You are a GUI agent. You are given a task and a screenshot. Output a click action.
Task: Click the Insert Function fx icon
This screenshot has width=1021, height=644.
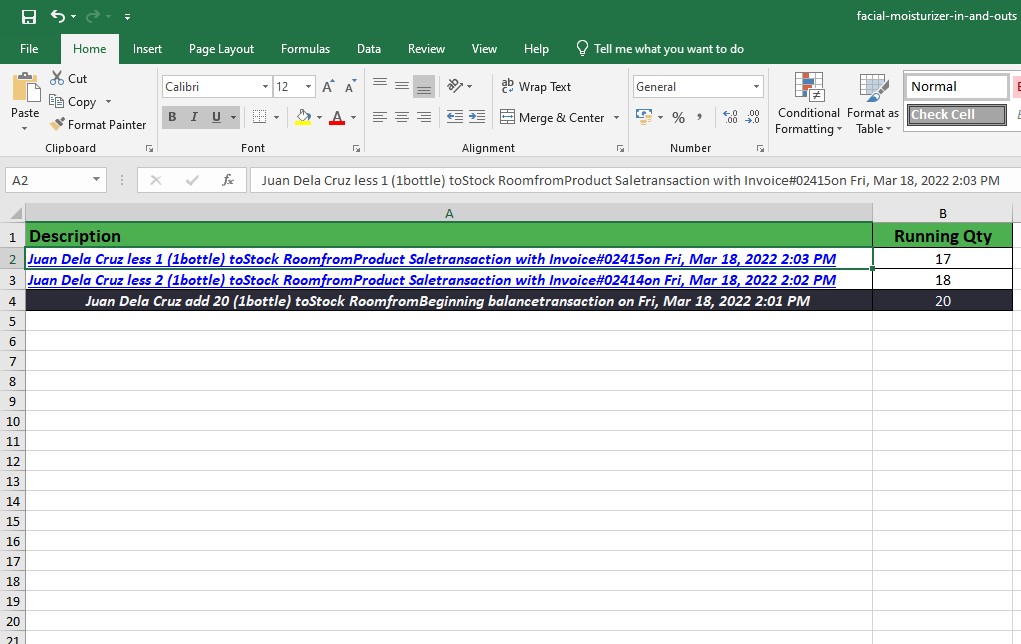227,180
